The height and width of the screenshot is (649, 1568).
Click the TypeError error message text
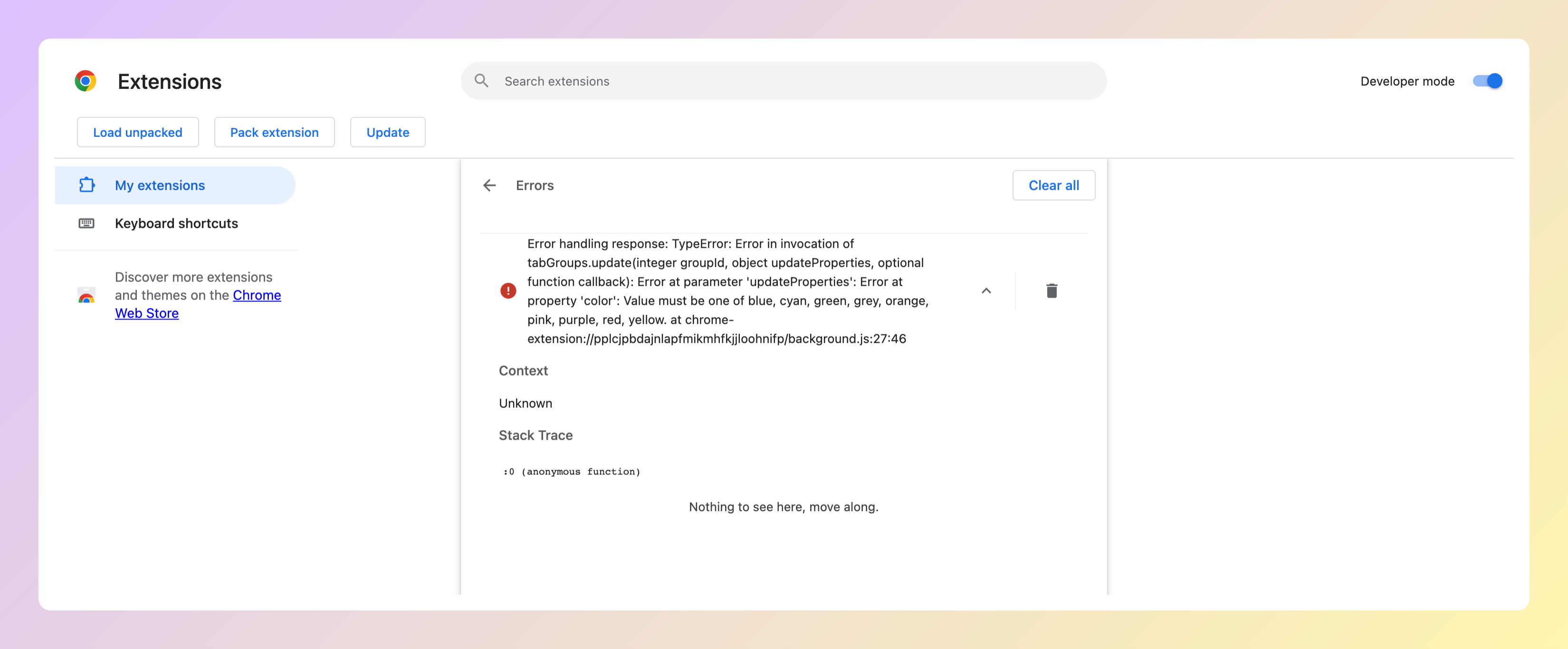[x=728, y=291]
